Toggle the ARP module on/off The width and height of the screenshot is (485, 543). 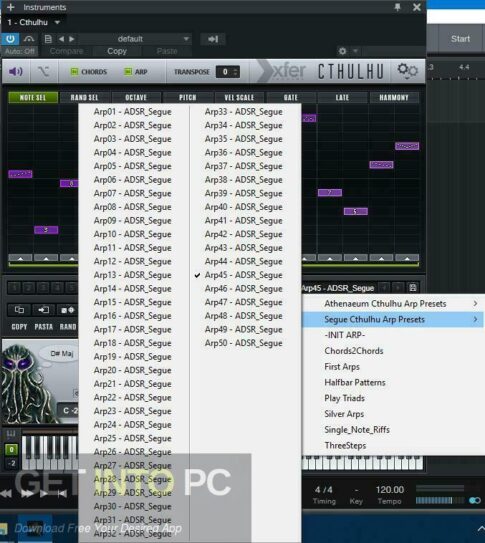click(x=136, y=72)
